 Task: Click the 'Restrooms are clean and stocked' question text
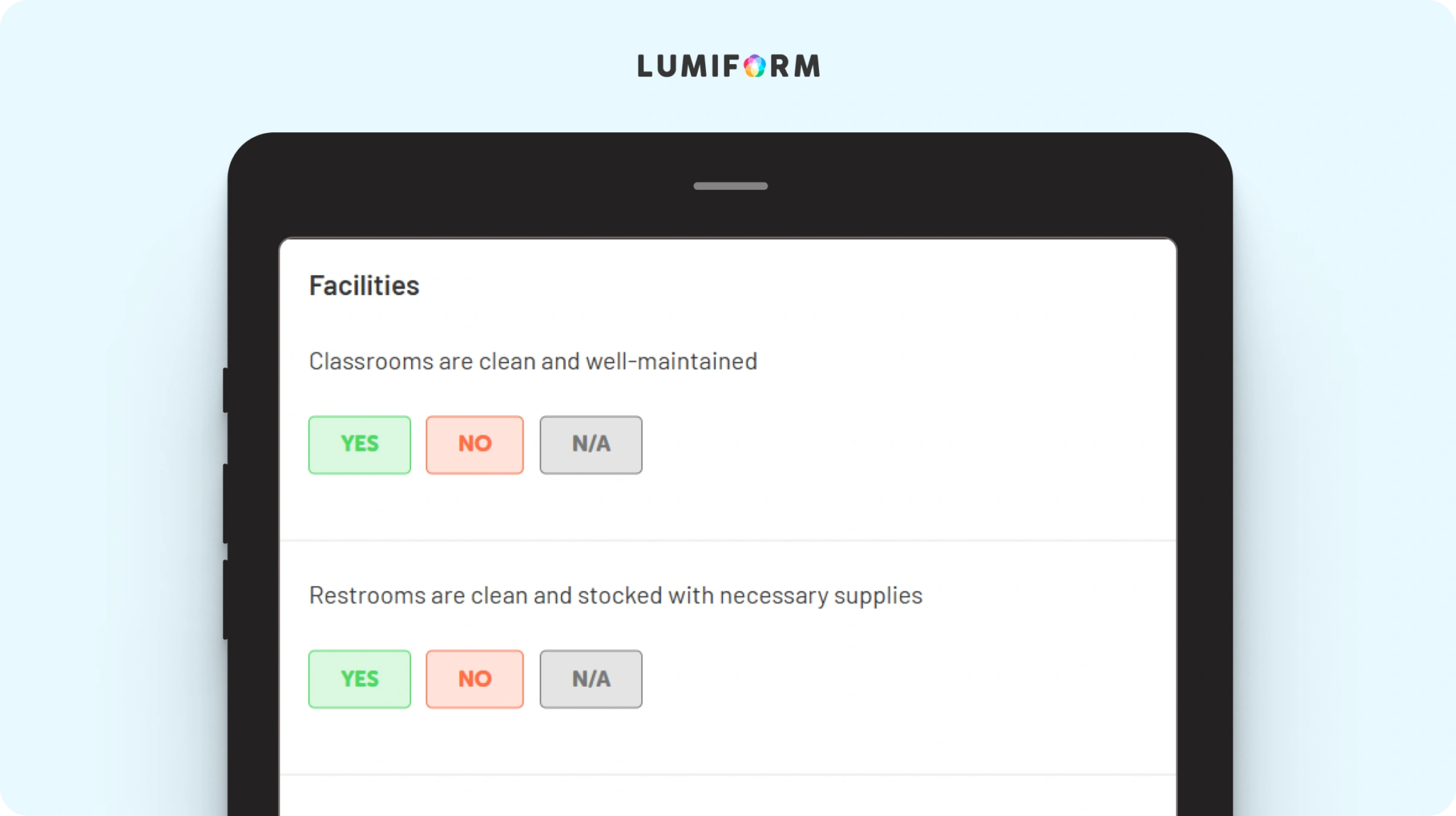pyautogui.click(x=616, y=596)
